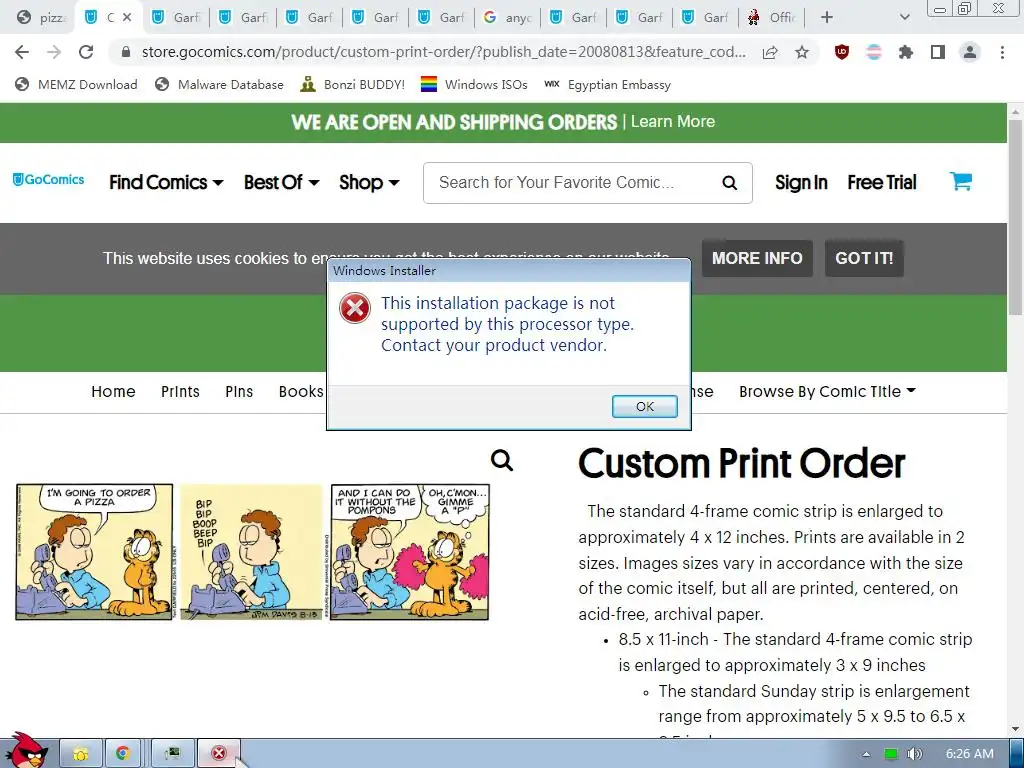Click the zoom magnifier above the comic

(502, 460)
